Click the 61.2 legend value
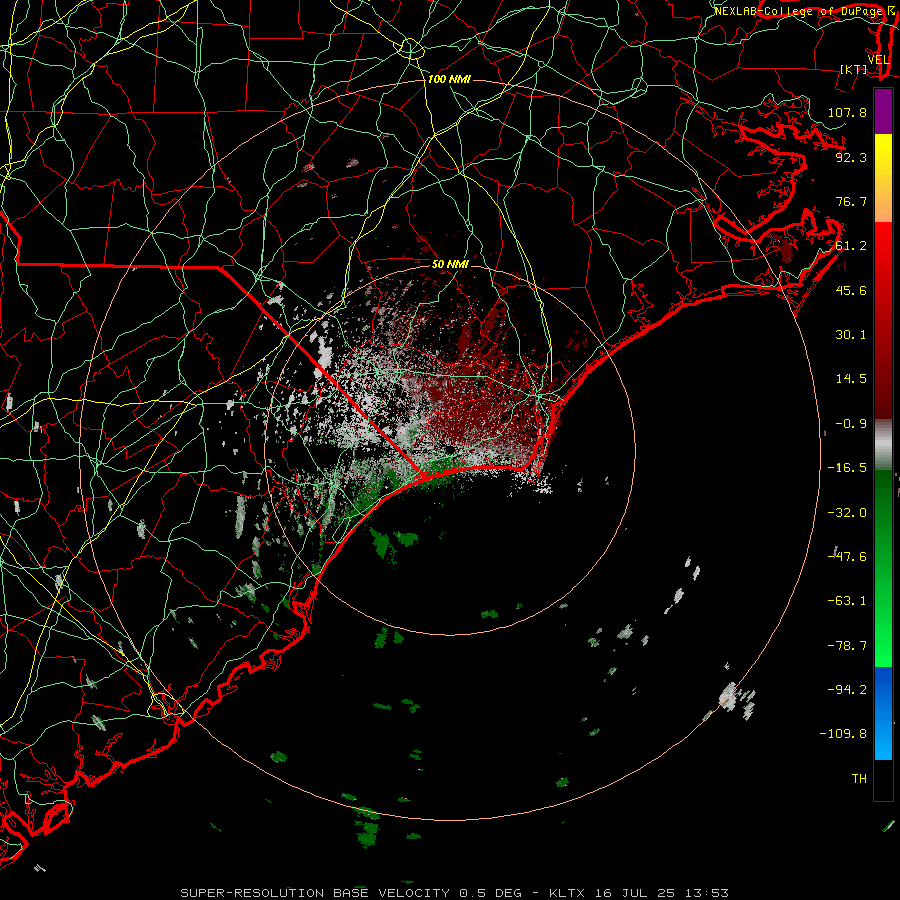900x900 pixels. point(851,246)
